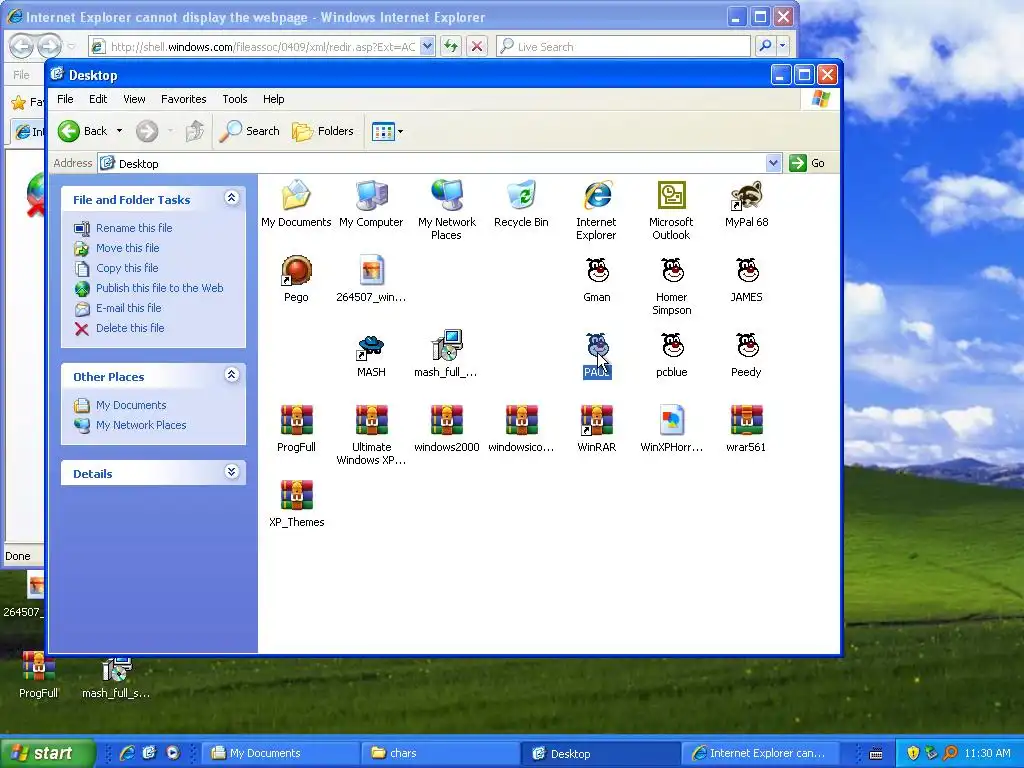Select the JAMES character file
This screenshot has height=768, width=1024.
[x=747, y=270]
